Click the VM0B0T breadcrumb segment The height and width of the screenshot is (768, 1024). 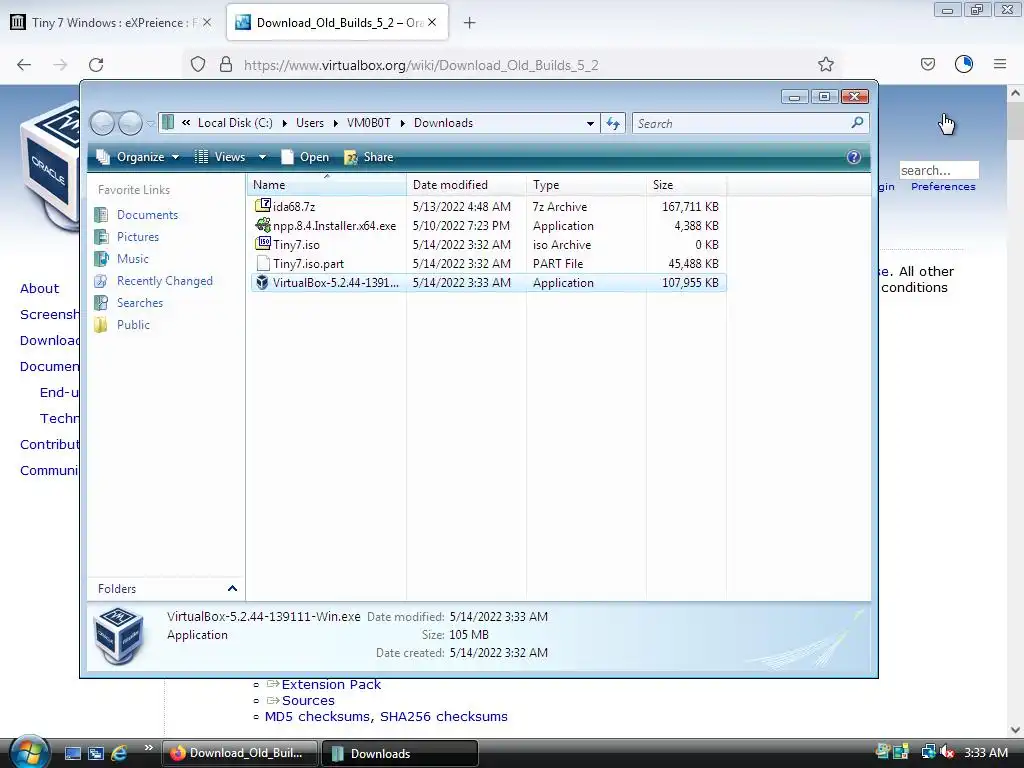coord(368,123)
